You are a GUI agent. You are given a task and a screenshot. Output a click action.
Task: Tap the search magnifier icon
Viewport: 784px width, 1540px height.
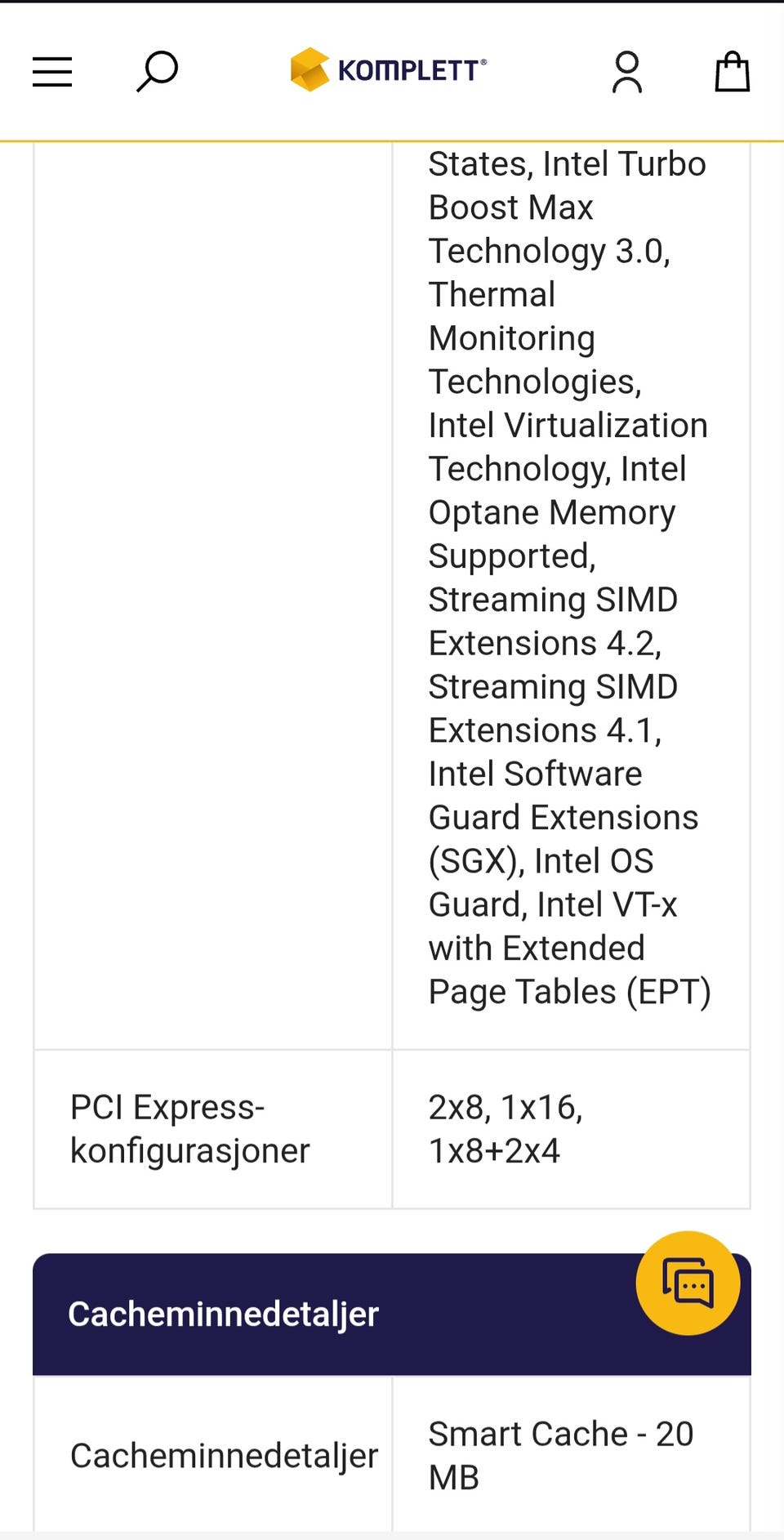click(157, 72)
